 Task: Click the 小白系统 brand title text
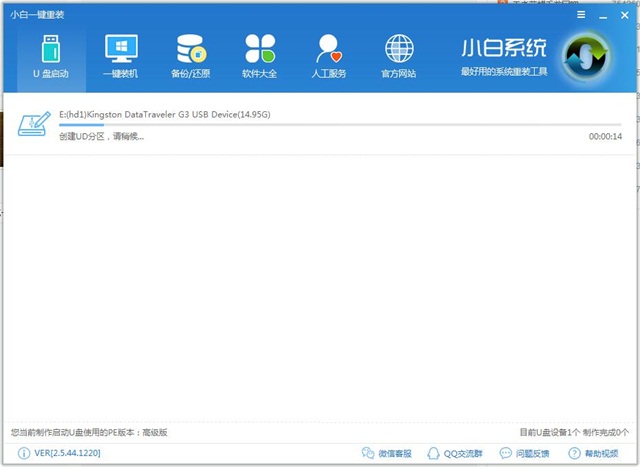coord(504,48)
